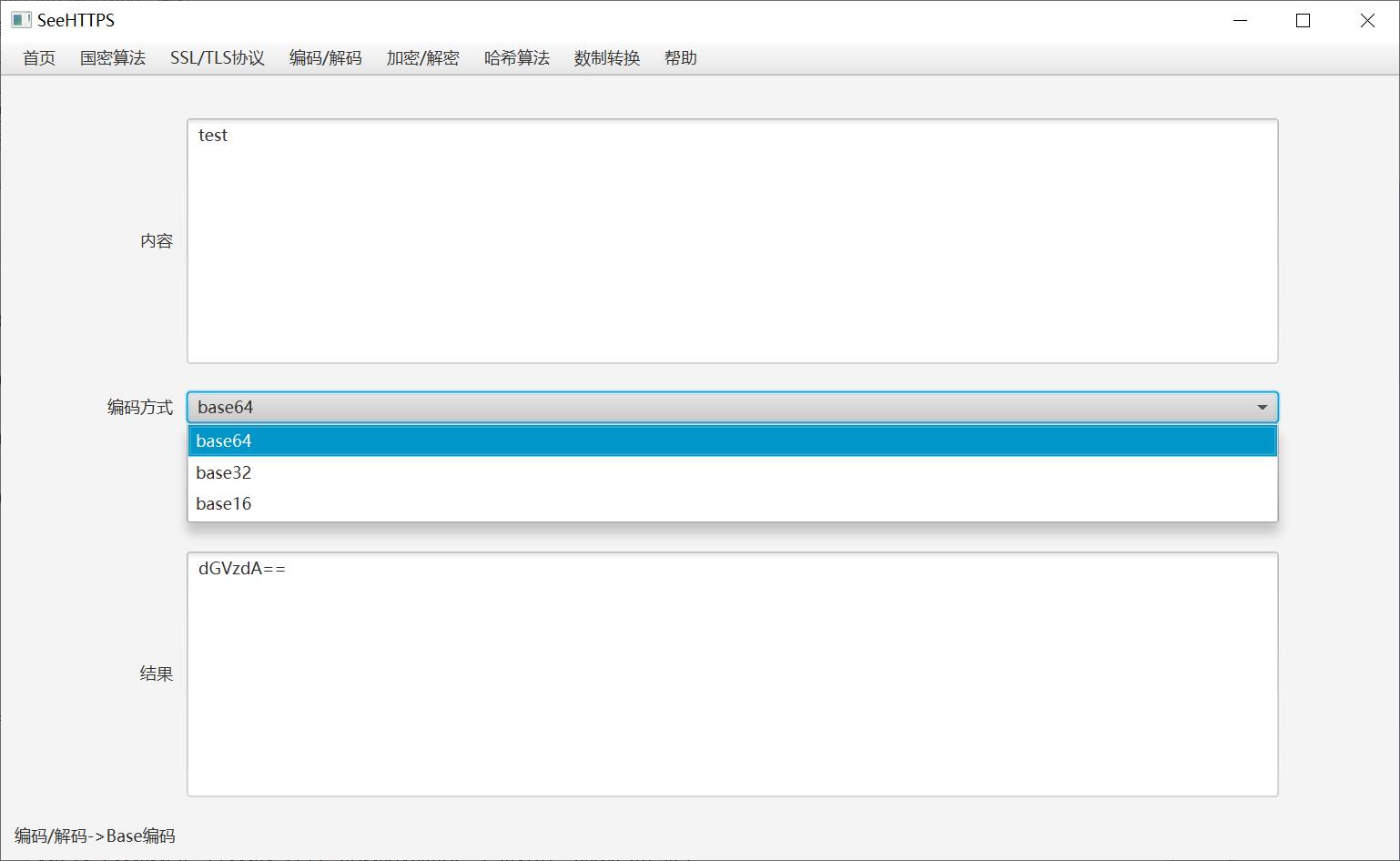Viewport: 1400px width, 861px height.
Task: Choose base32 encoding option
Action: coord(733,472)
